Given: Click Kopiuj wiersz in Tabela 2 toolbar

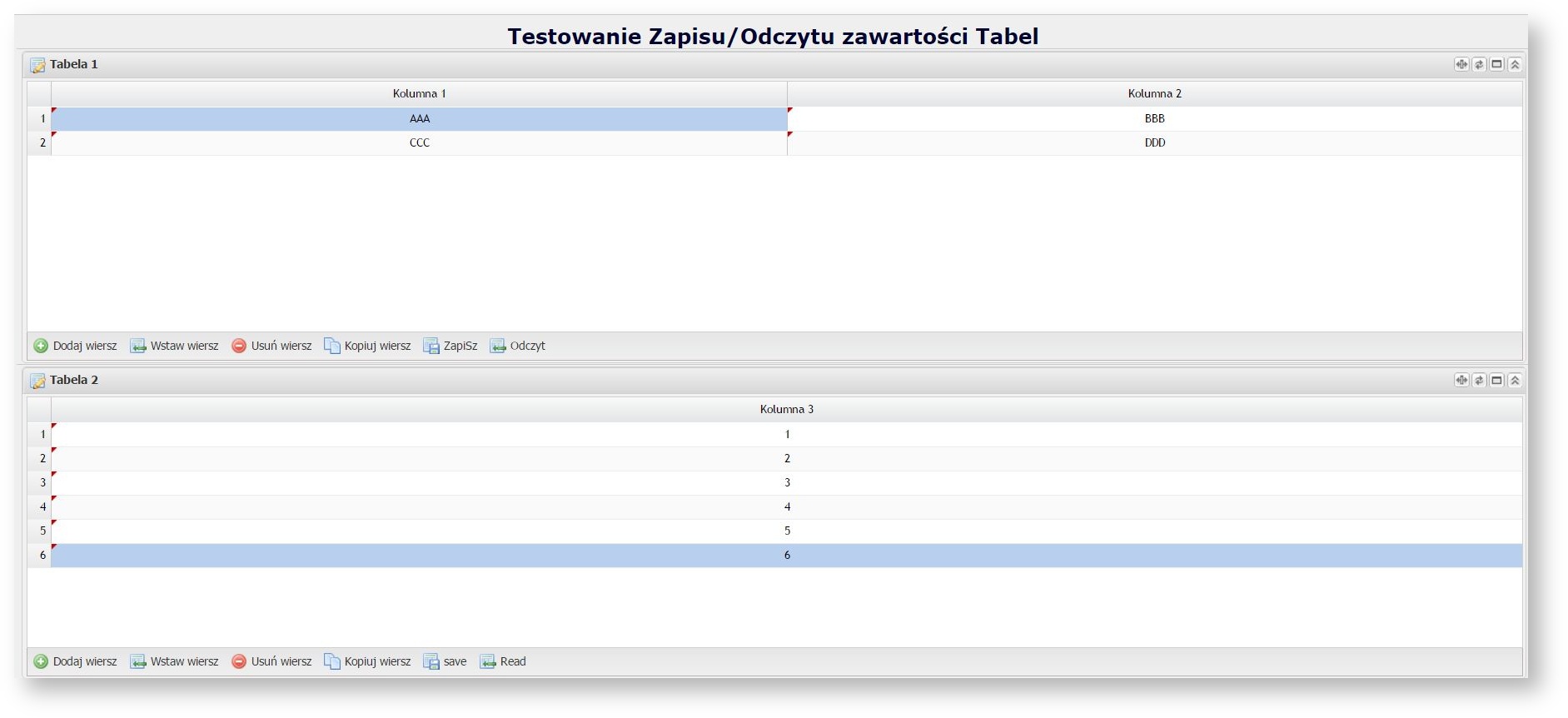Looking at the screenshot, I should 368,661.
